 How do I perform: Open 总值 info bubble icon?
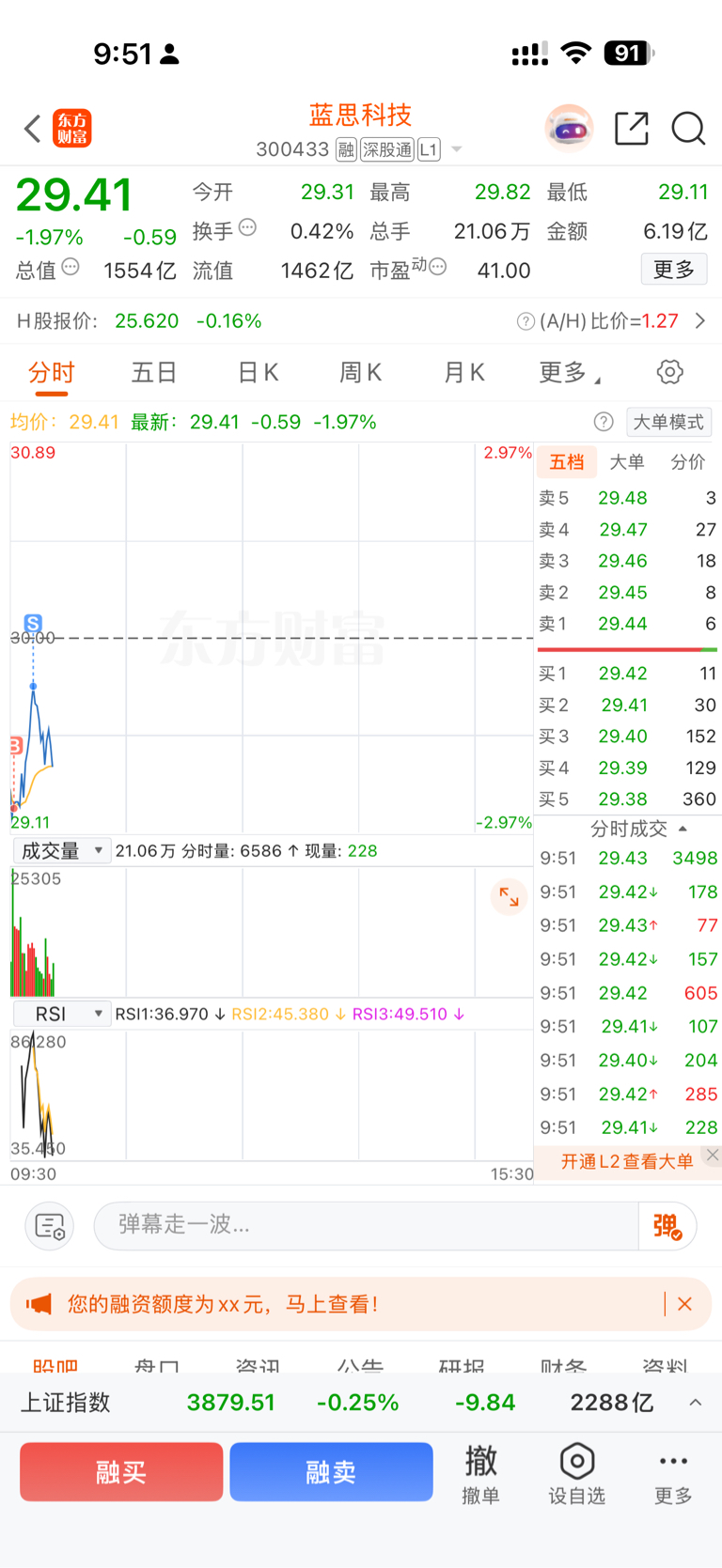click(71, 268)
